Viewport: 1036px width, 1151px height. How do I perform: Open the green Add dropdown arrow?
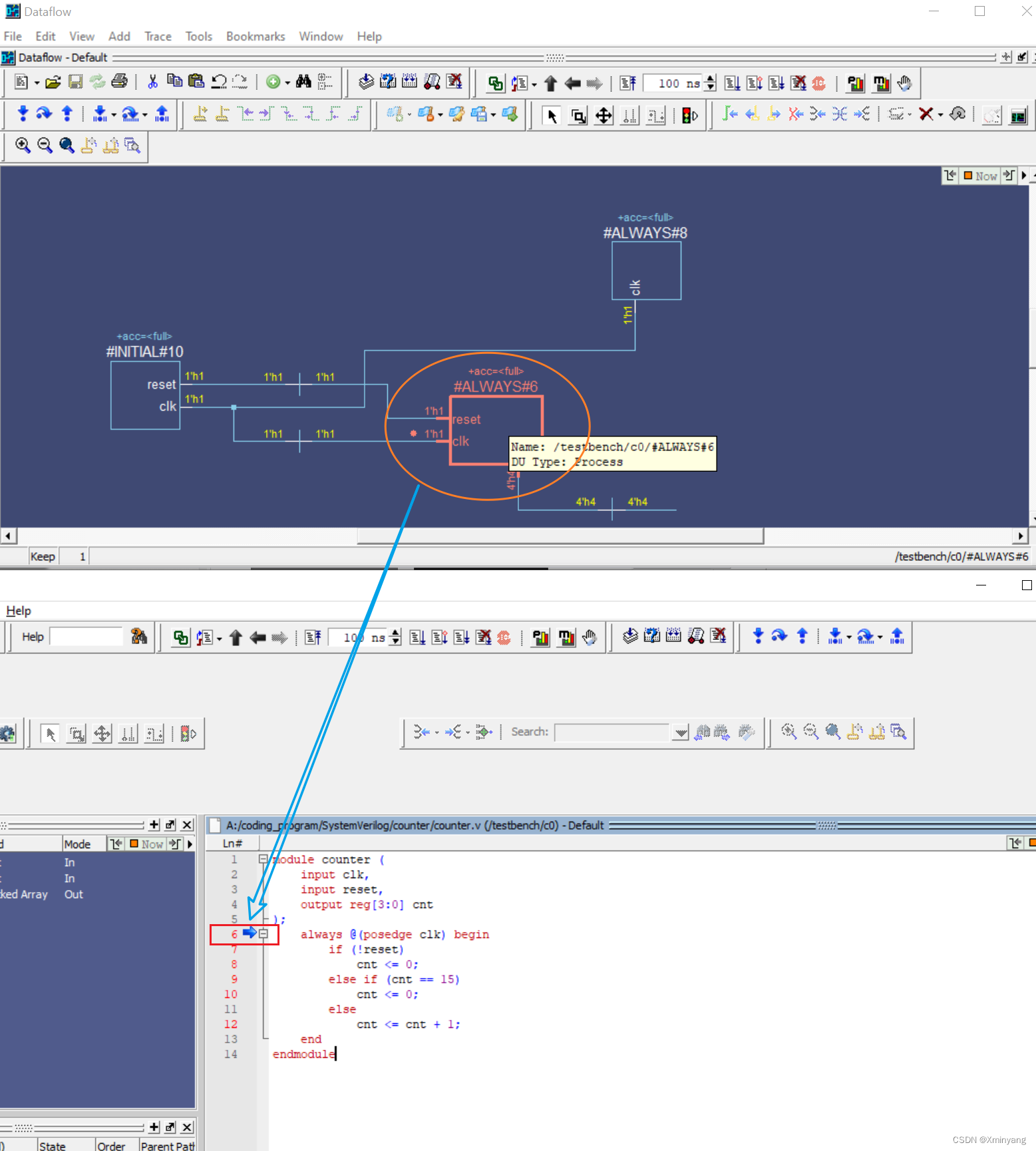(x=287, y=83)
